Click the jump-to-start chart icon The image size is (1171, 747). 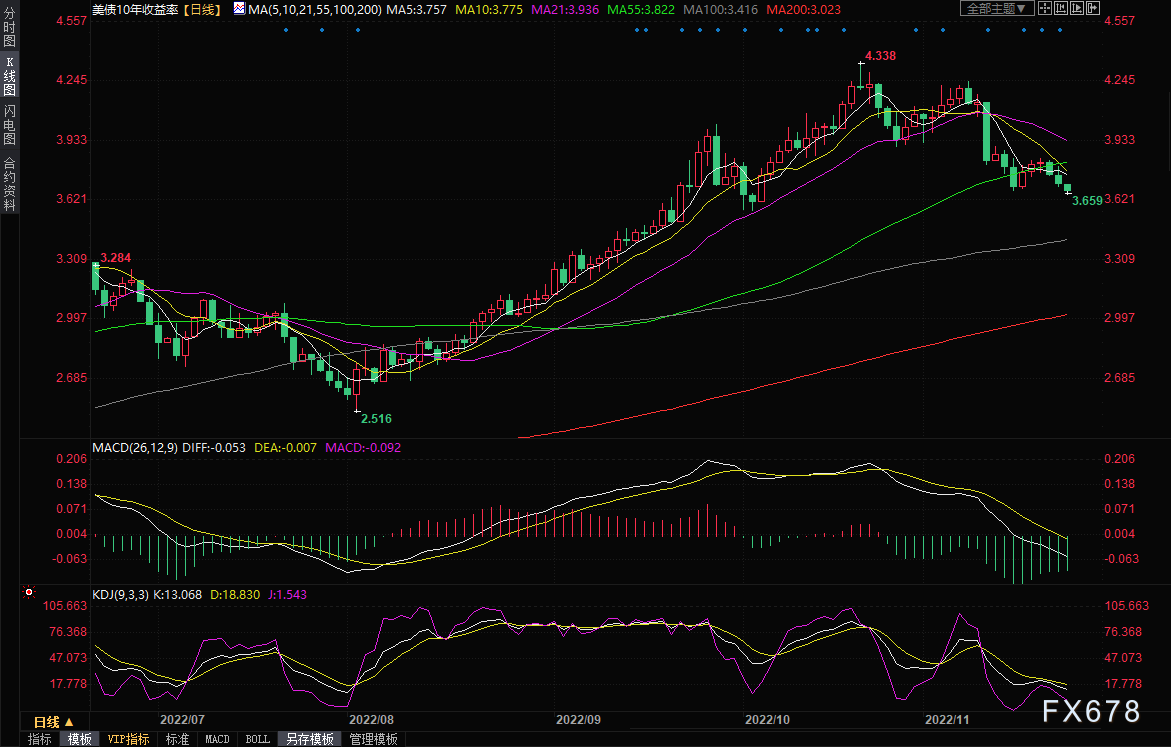1061,8
